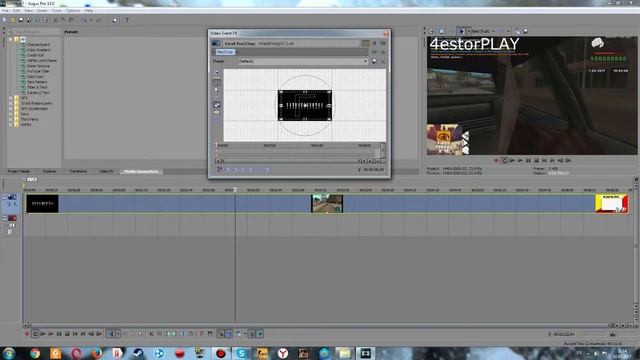Viewport: 640px width, 360px height.
Task: Jump to the last keyframe in Pan/Crop
Action: click(251, 170)
